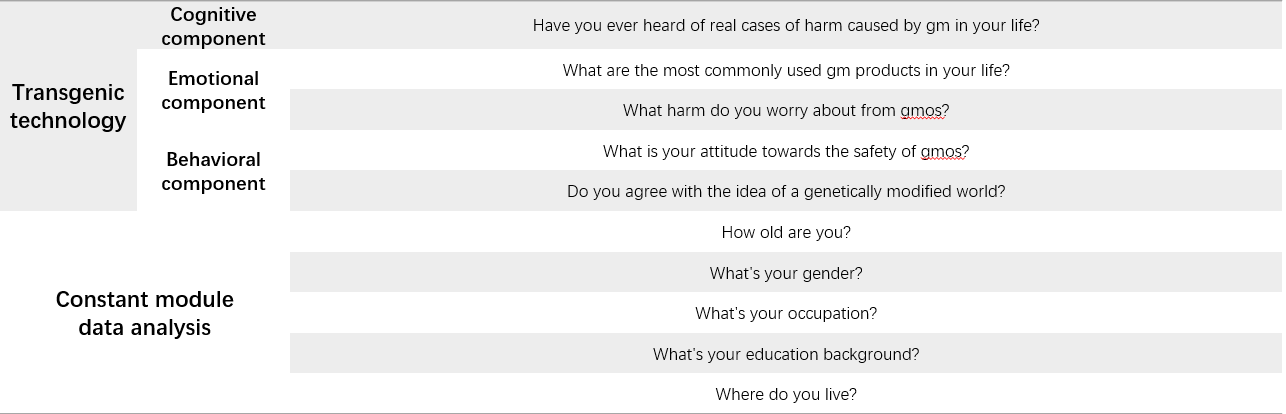Select the attitude towards safety question
Image resolution: width=1286 pixels, height=414 pixels.
point(786,152)
